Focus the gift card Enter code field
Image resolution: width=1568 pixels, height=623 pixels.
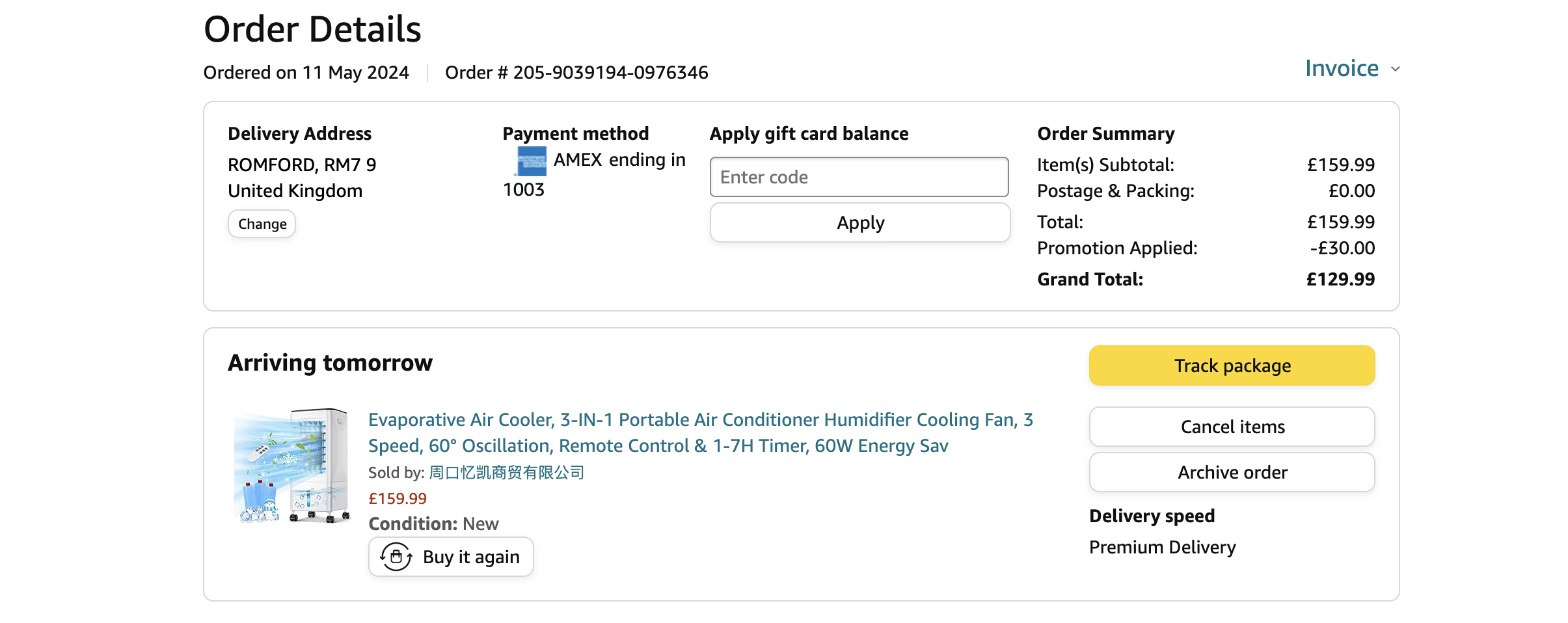859,177
